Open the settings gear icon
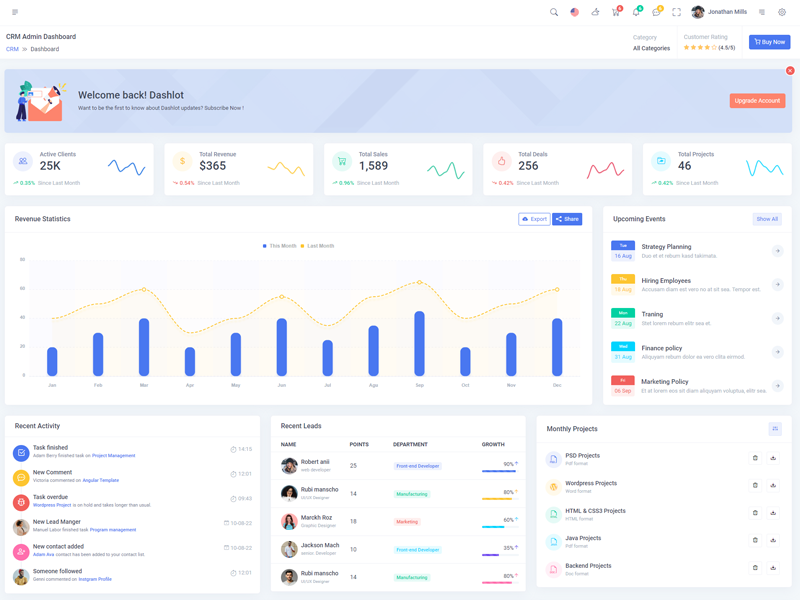 pyautogui.click(x=782, y=12)
